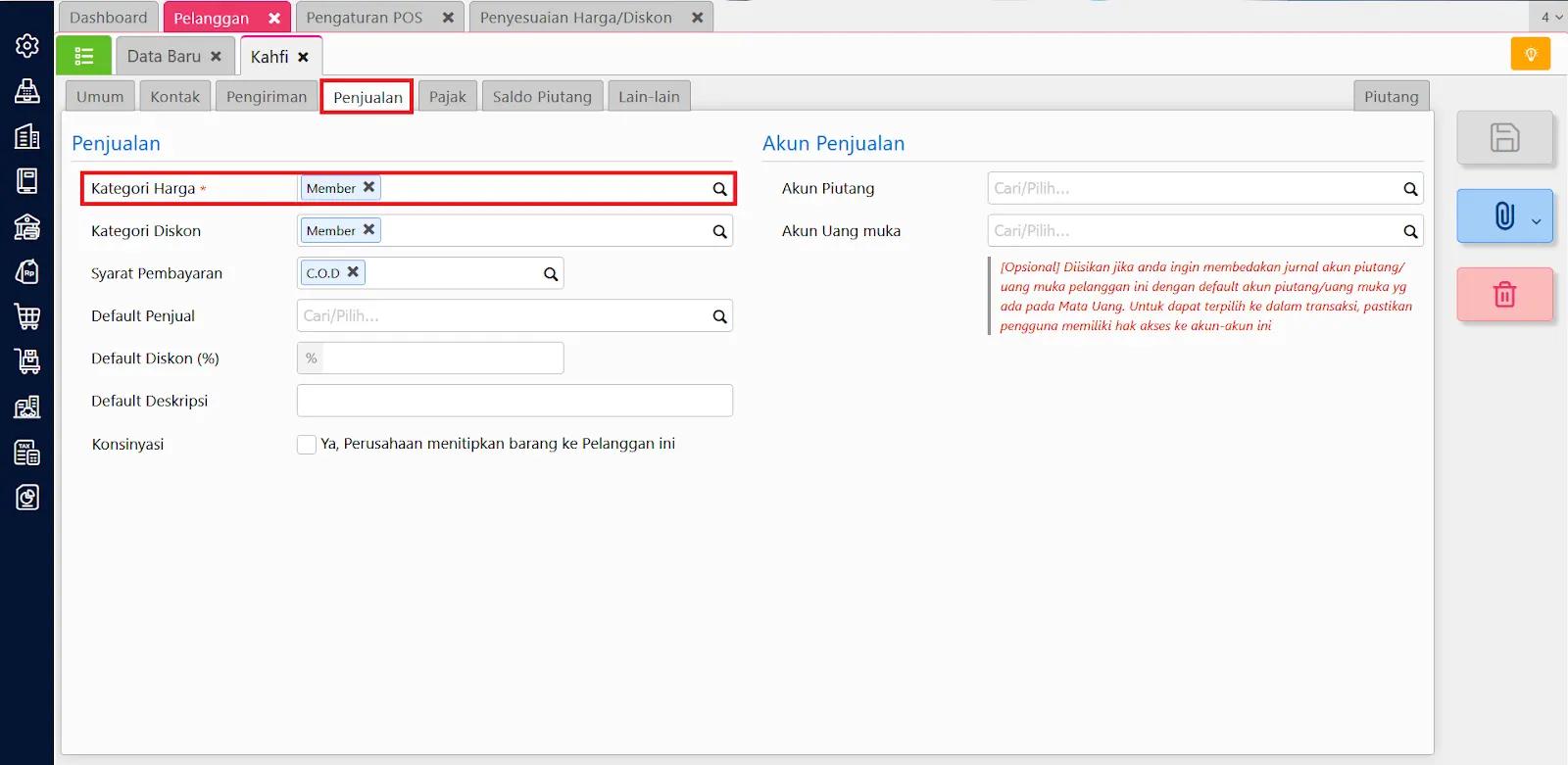Open Default Penjual search dropdown
The height and width of the screenshot is (765, 1568).
(719, 316)
